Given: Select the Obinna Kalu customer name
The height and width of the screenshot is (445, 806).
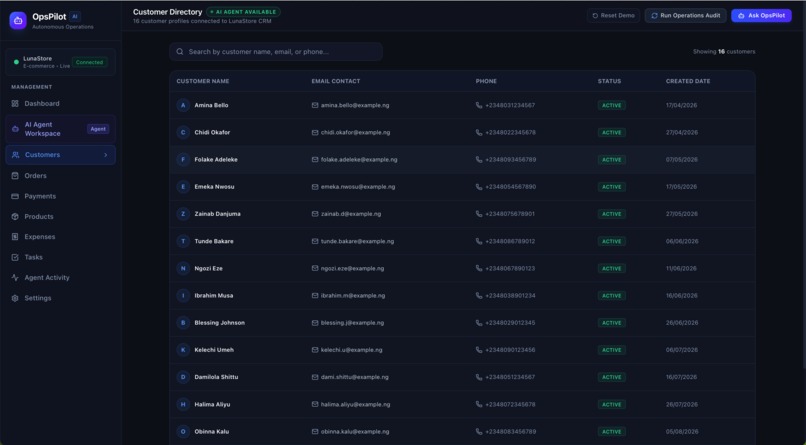Looking at the screenshot, I should pos(212,432).
